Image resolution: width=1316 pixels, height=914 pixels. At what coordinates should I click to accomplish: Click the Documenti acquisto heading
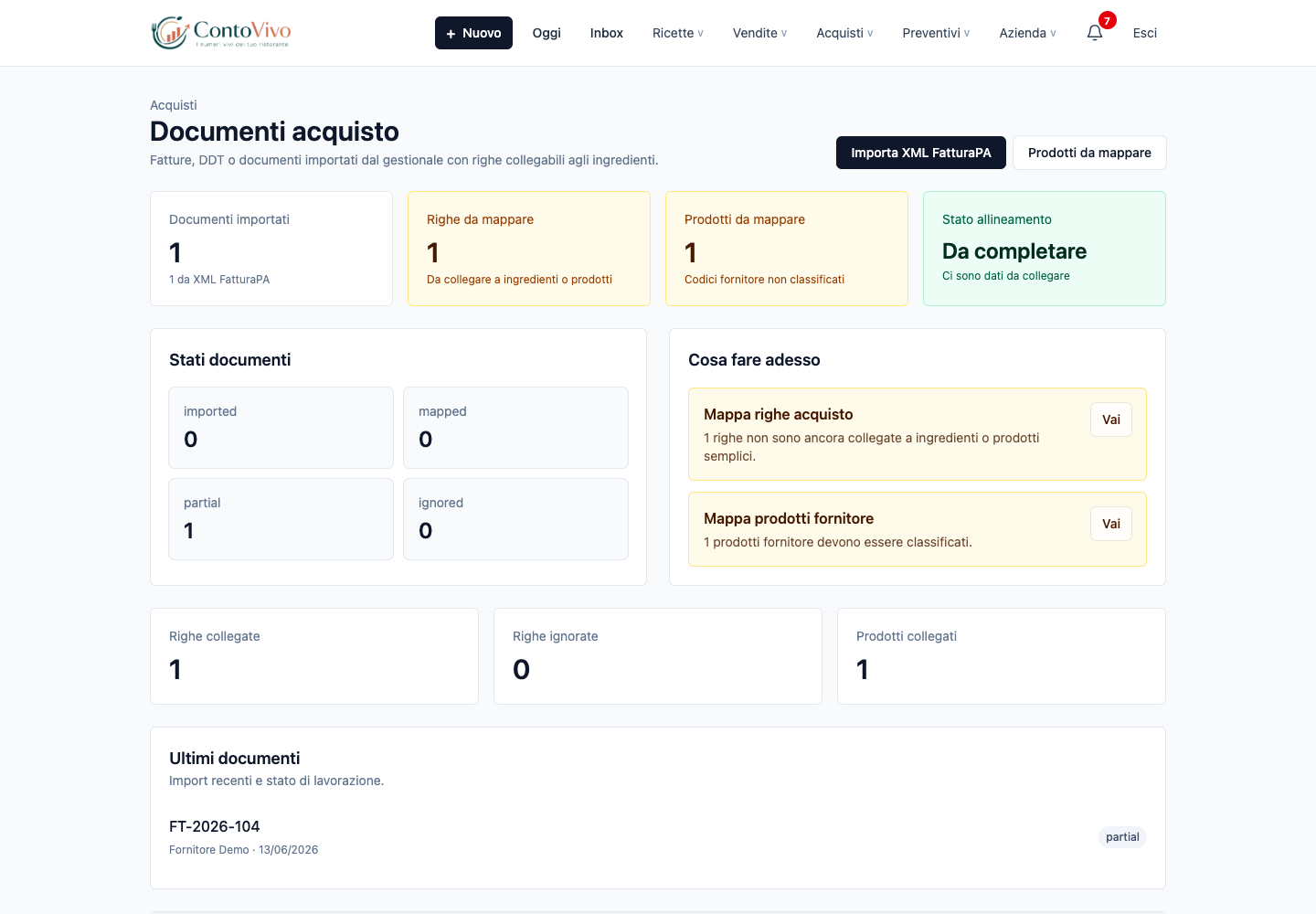pos(274,132)
